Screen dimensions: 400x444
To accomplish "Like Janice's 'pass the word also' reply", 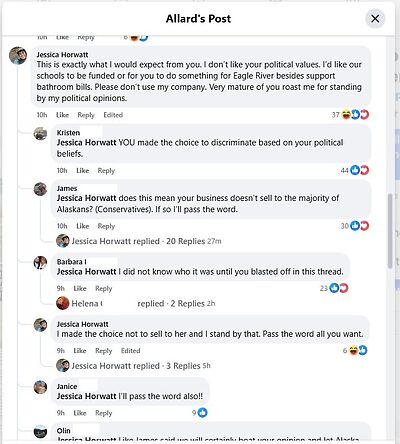I will point(80,413).
